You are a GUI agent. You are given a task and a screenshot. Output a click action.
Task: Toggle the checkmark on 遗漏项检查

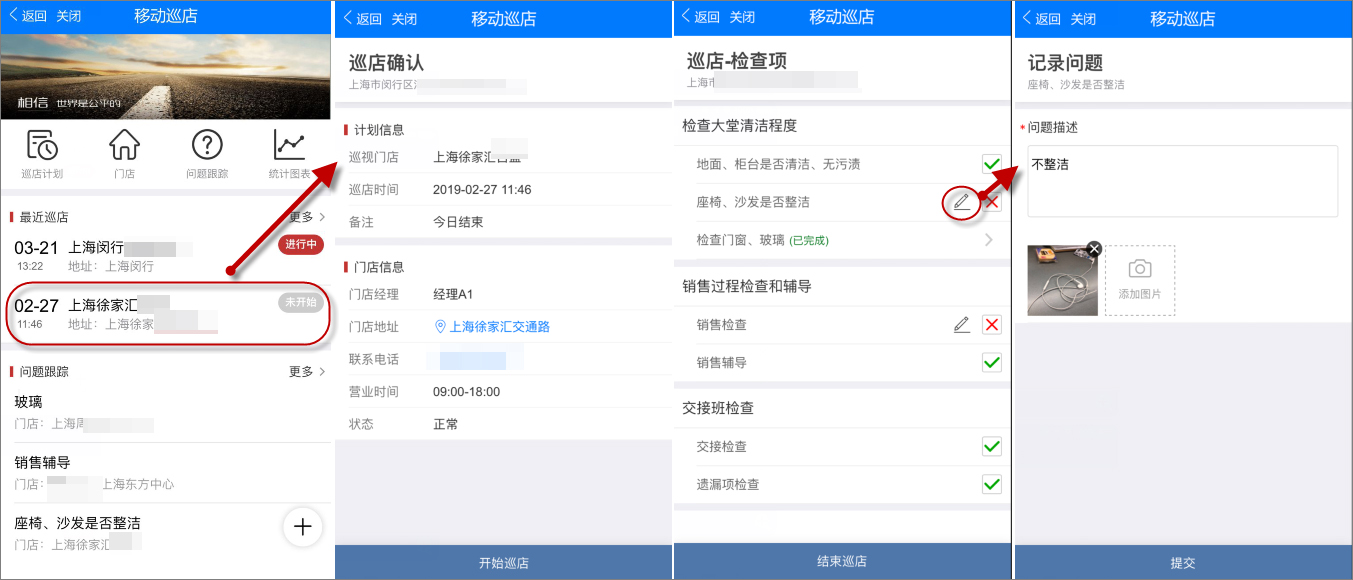tap(991, 485)
